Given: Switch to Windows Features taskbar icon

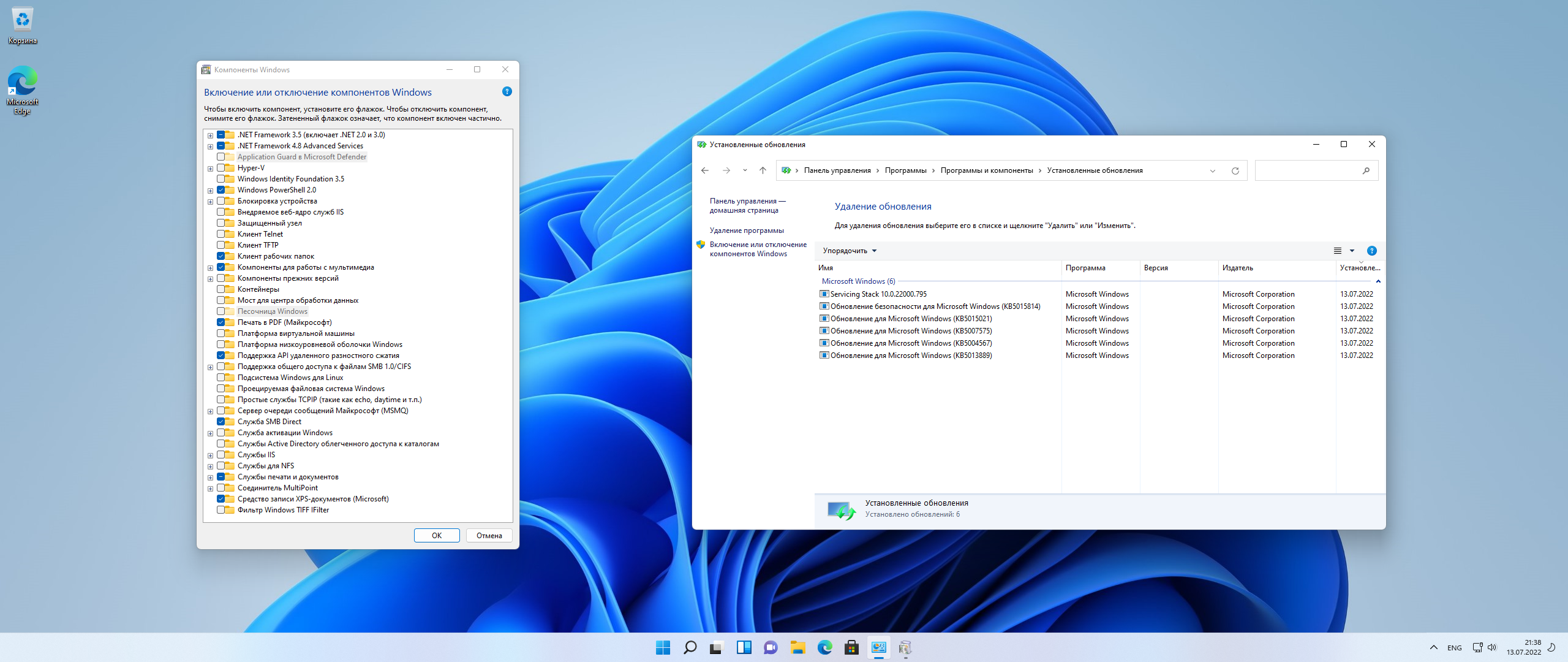Looking at the screenshot, I should [x=905, y=647].
